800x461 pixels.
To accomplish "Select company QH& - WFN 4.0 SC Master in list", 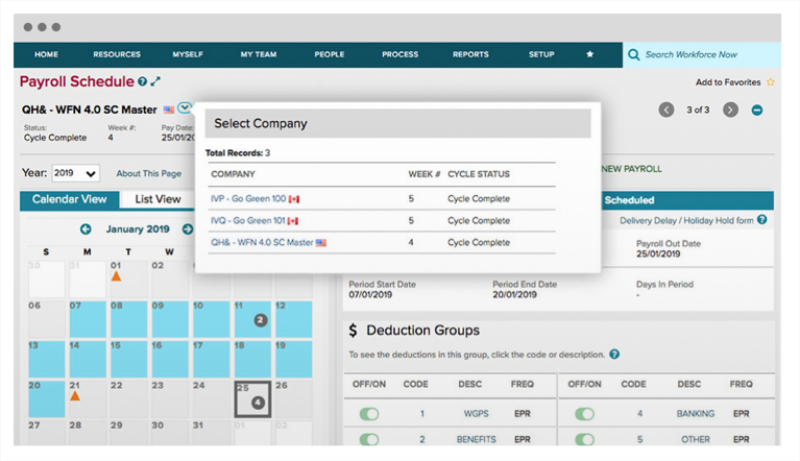I will [x=262, y=242].
